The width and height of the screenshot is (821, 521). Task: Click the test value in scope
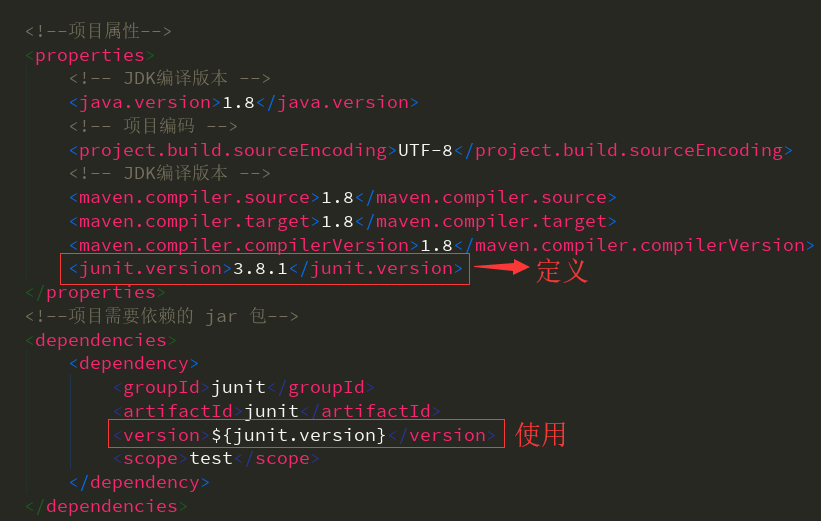(x=211, y=458)
